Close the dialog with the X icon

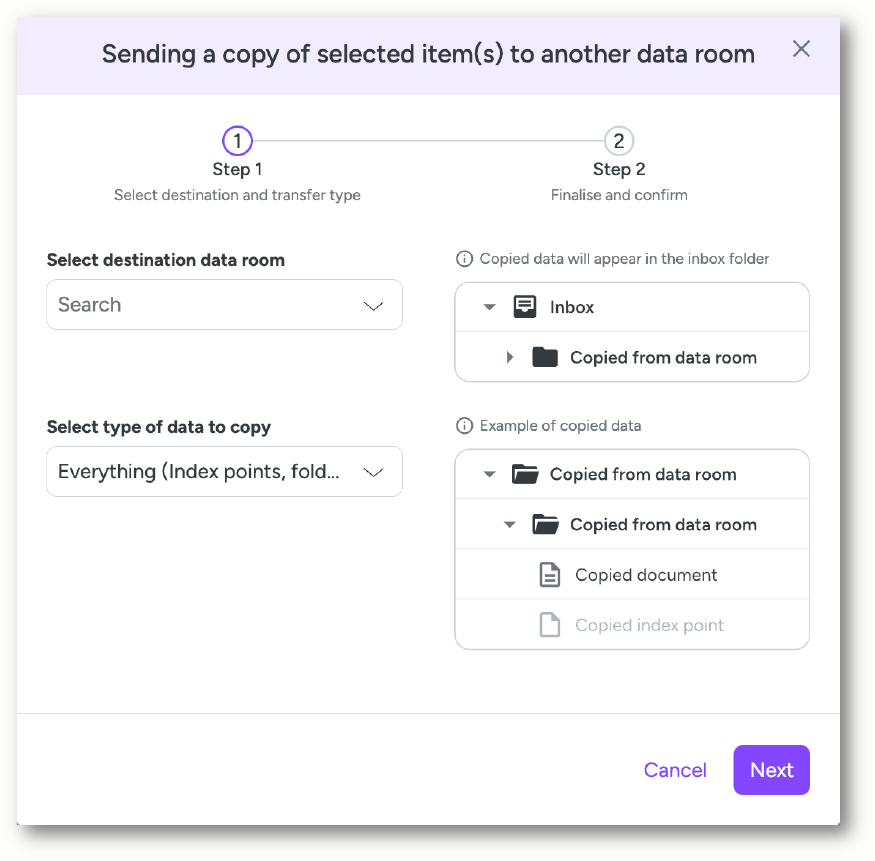801,49
